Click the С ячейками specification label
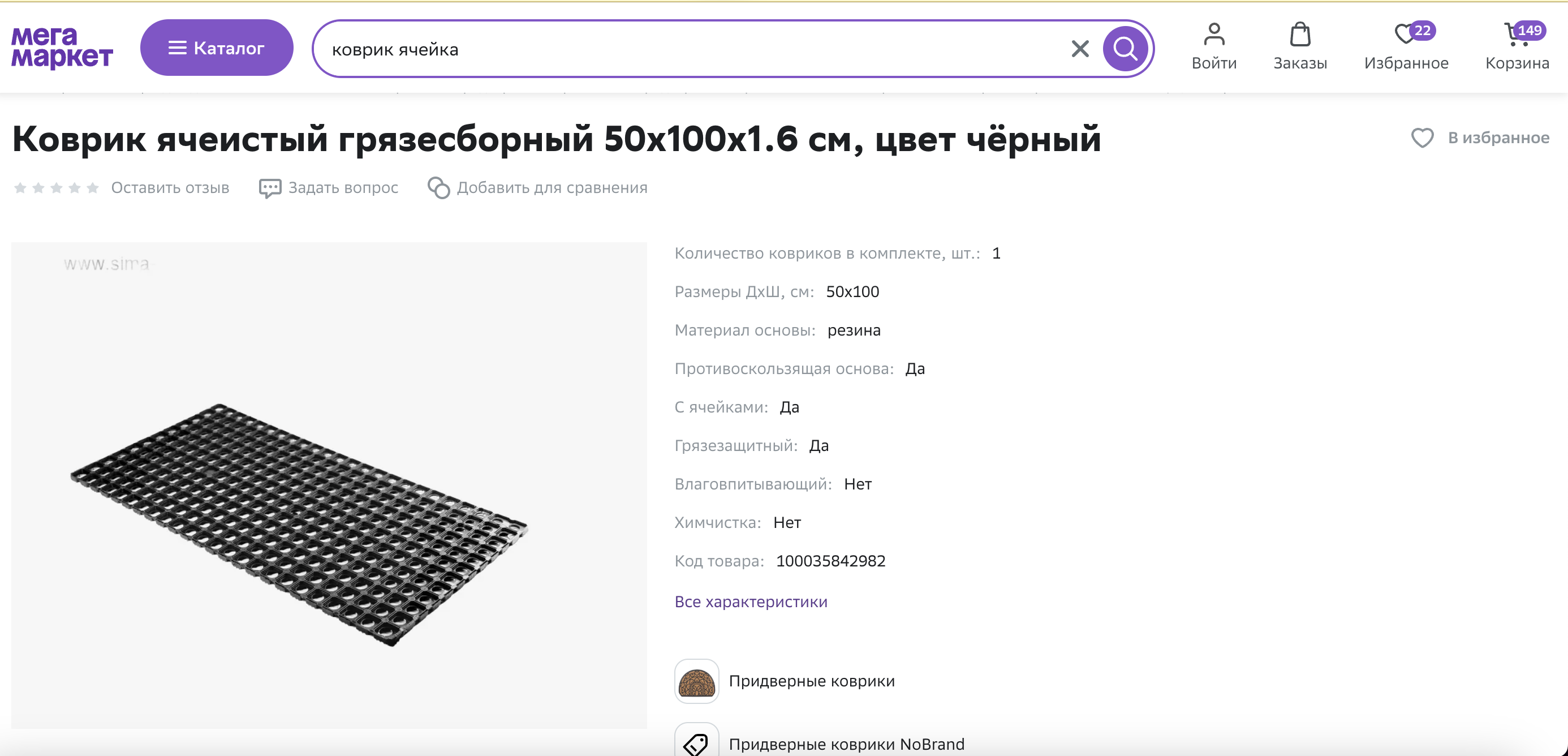Viewport: 1568px width, 756px height. (721, 407)
